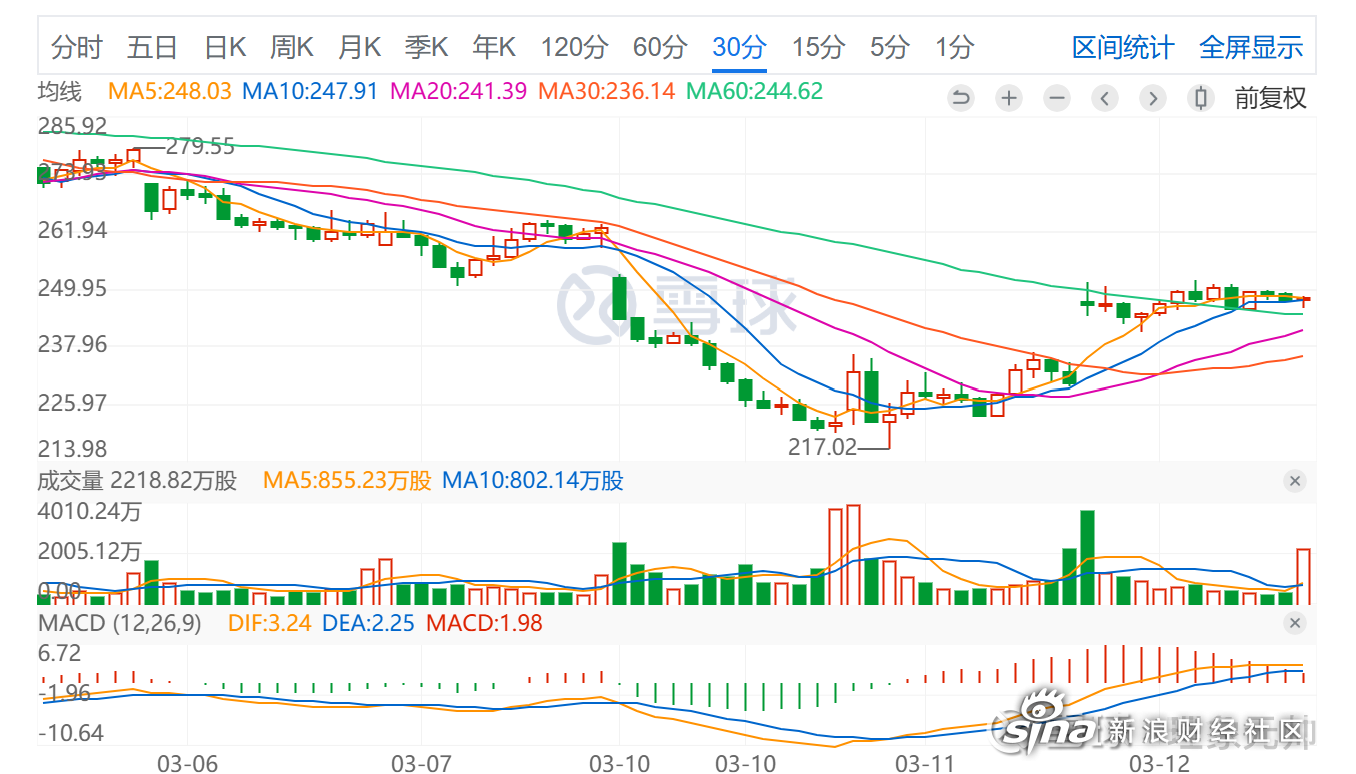Screen dimensions: 1356x774
Task: Select the 年K chart tab
Action: pos(494,47)
